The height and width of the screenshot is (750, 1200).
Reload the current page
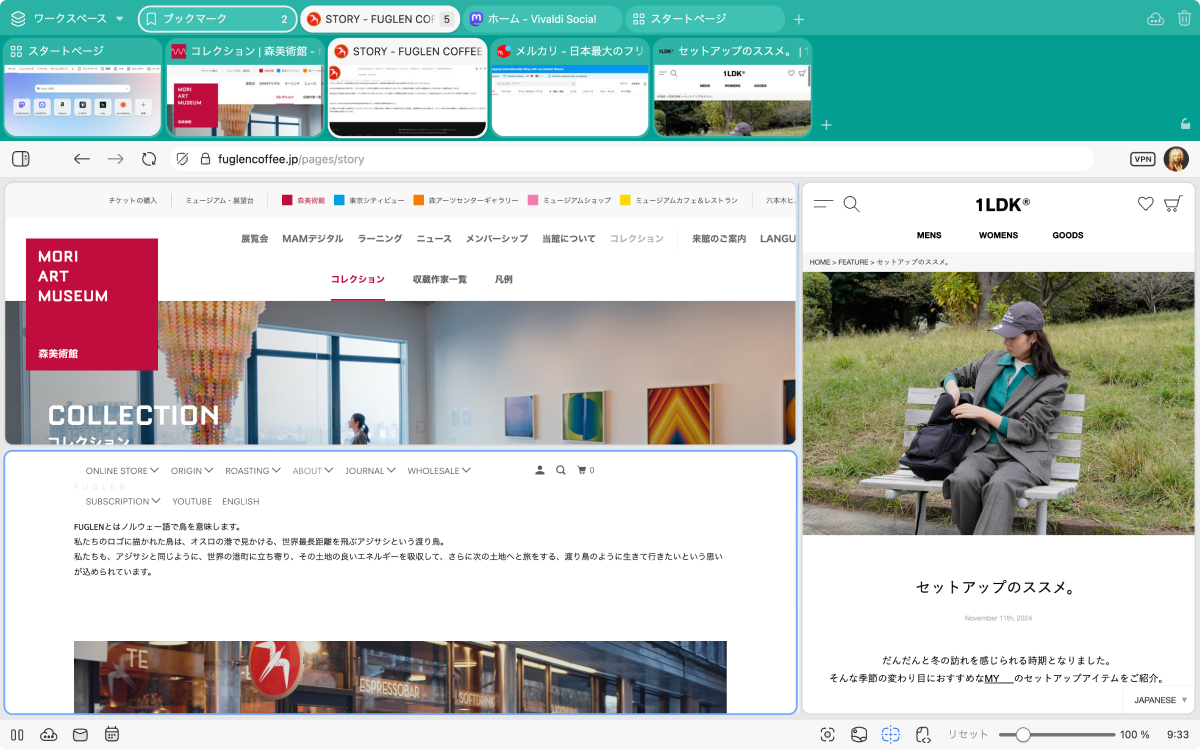pos(149,159)
